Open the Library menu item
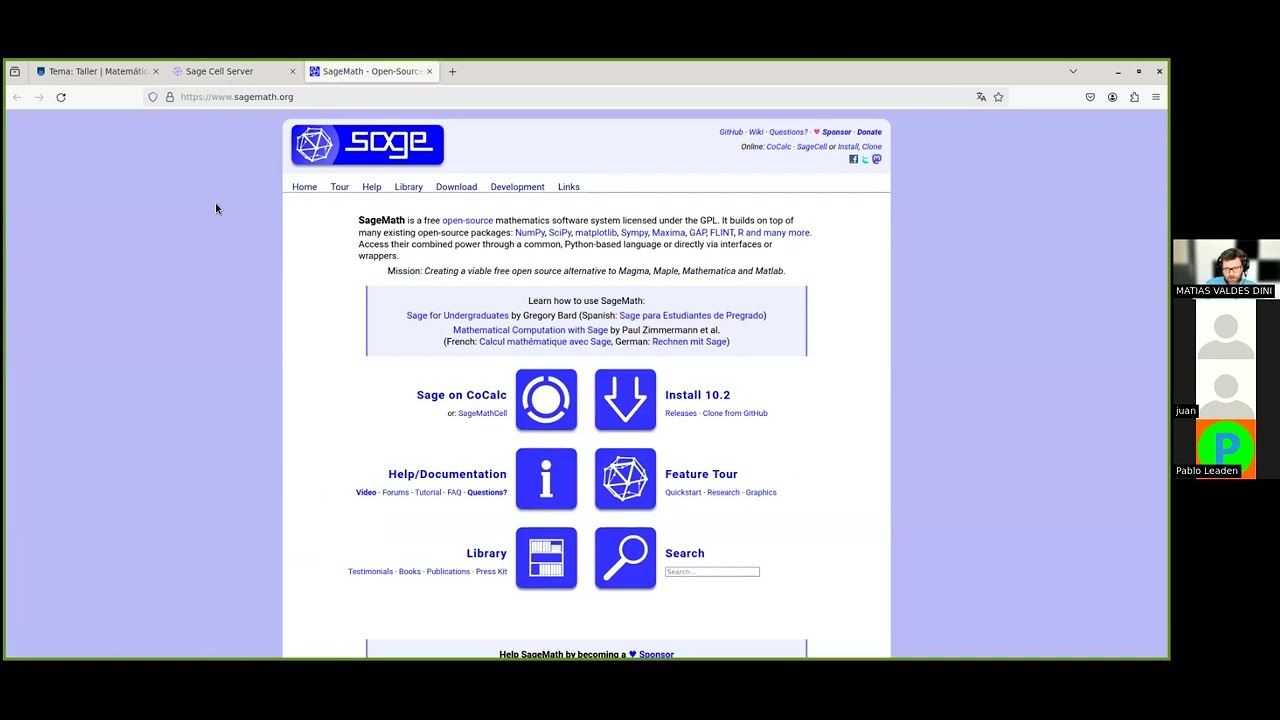 408,187
